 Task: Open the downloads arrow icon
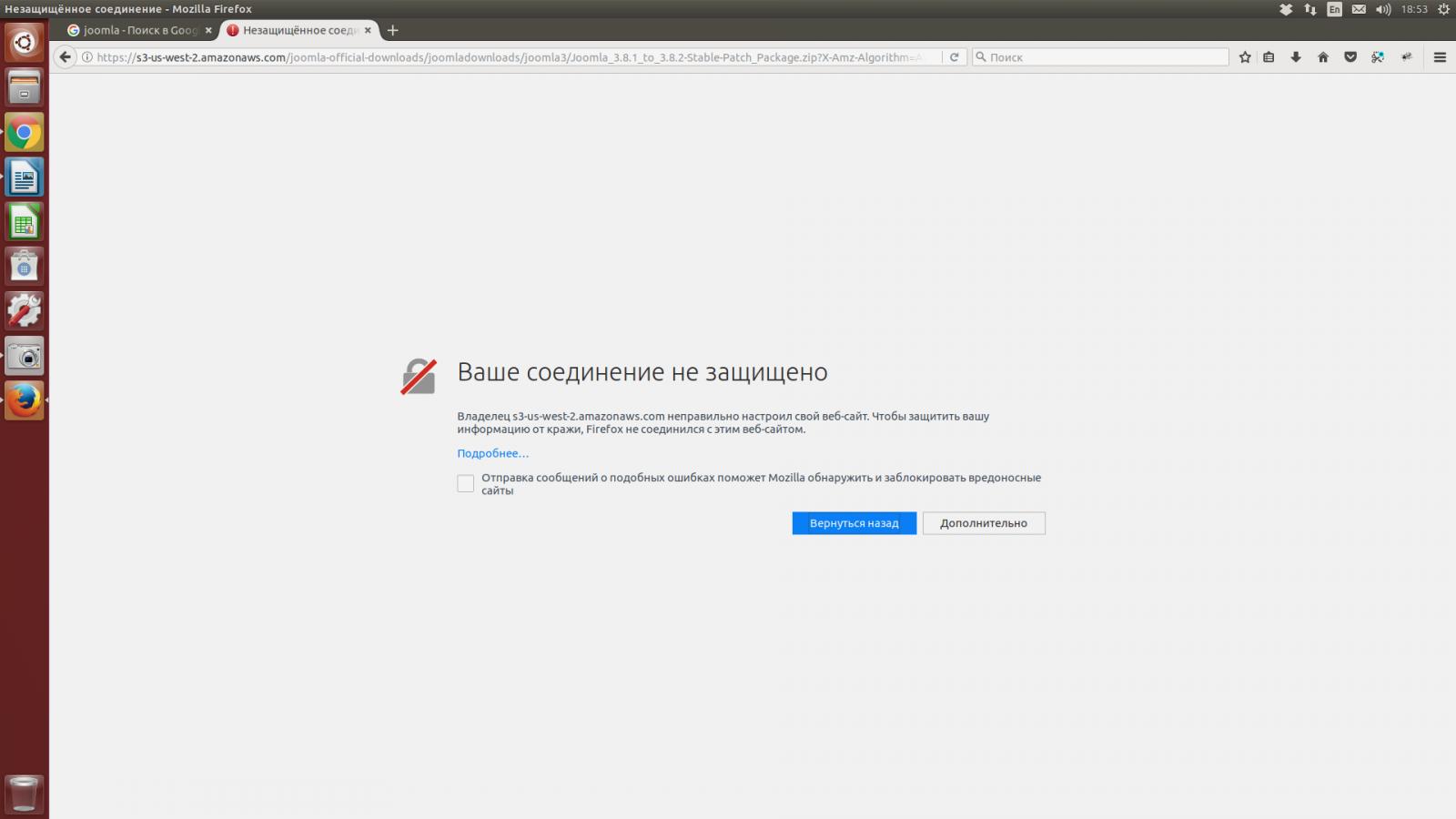[x=1296, y=56]
